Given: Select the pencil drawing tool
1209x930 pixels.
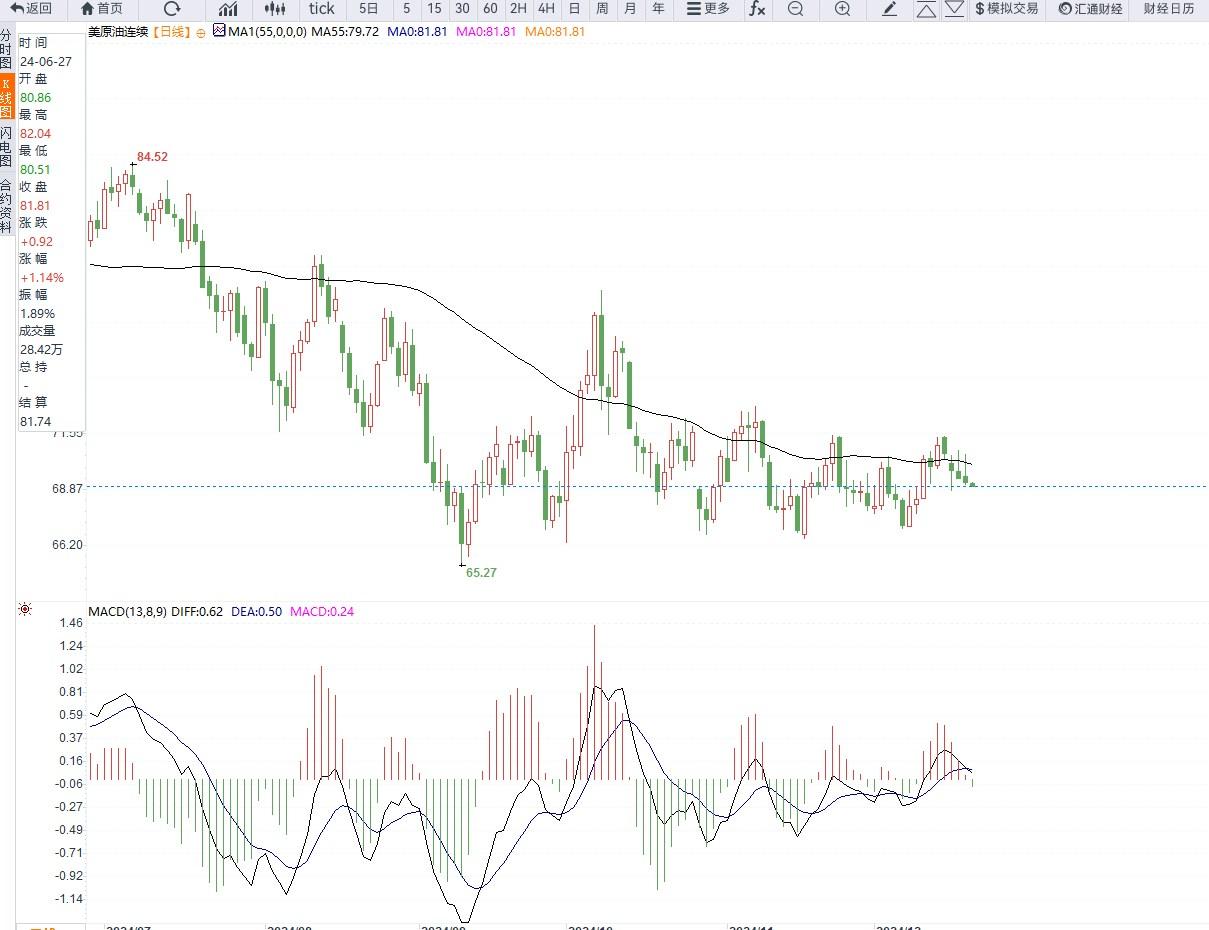Looking at the screenshot, I should (890, 9).
